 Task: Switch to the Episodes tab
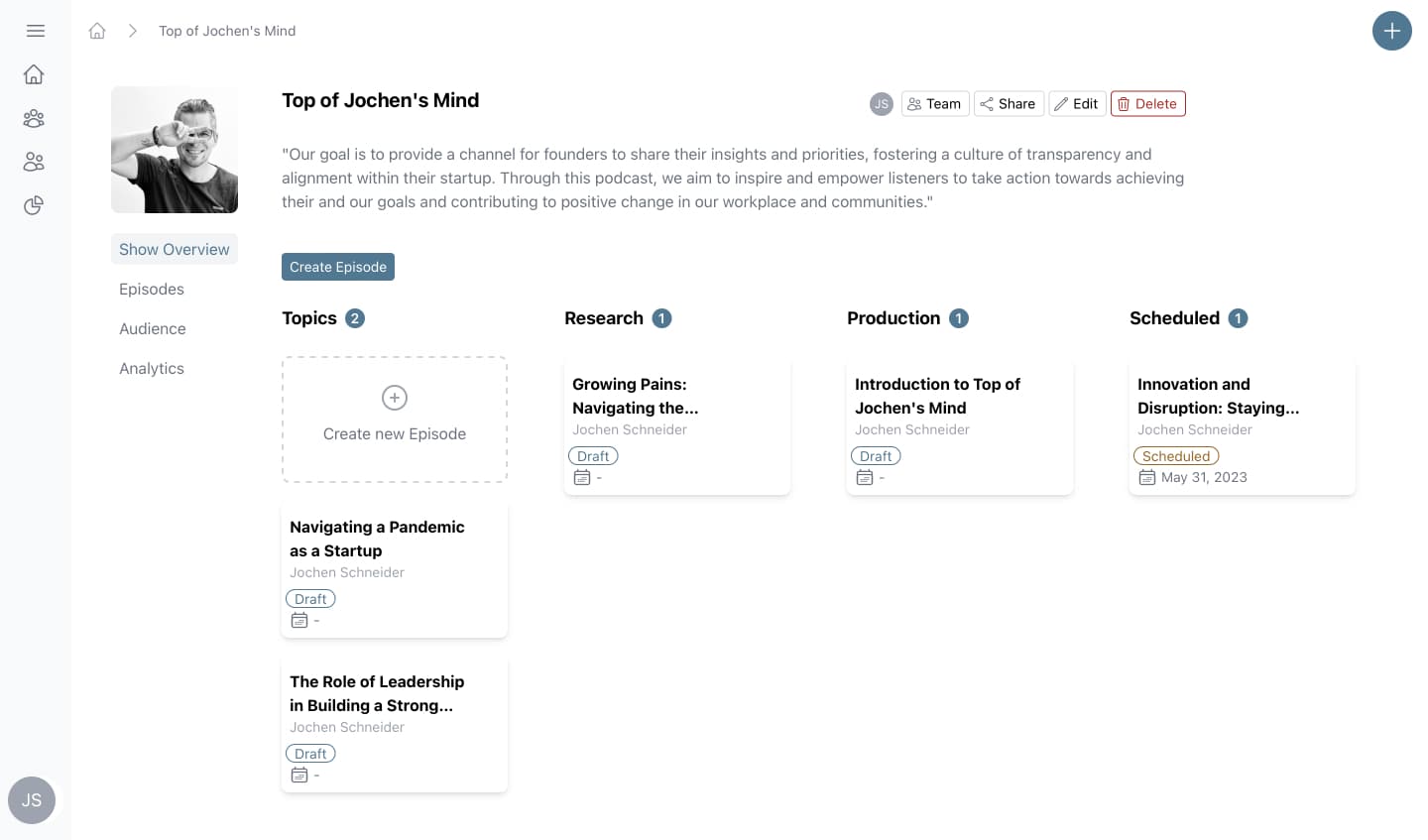click(152, 289)
